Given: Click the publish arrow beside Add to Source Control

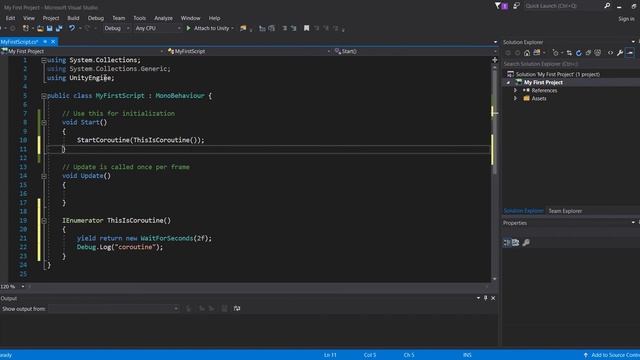Looking at the screenshot, I should [x=586, y=355].
